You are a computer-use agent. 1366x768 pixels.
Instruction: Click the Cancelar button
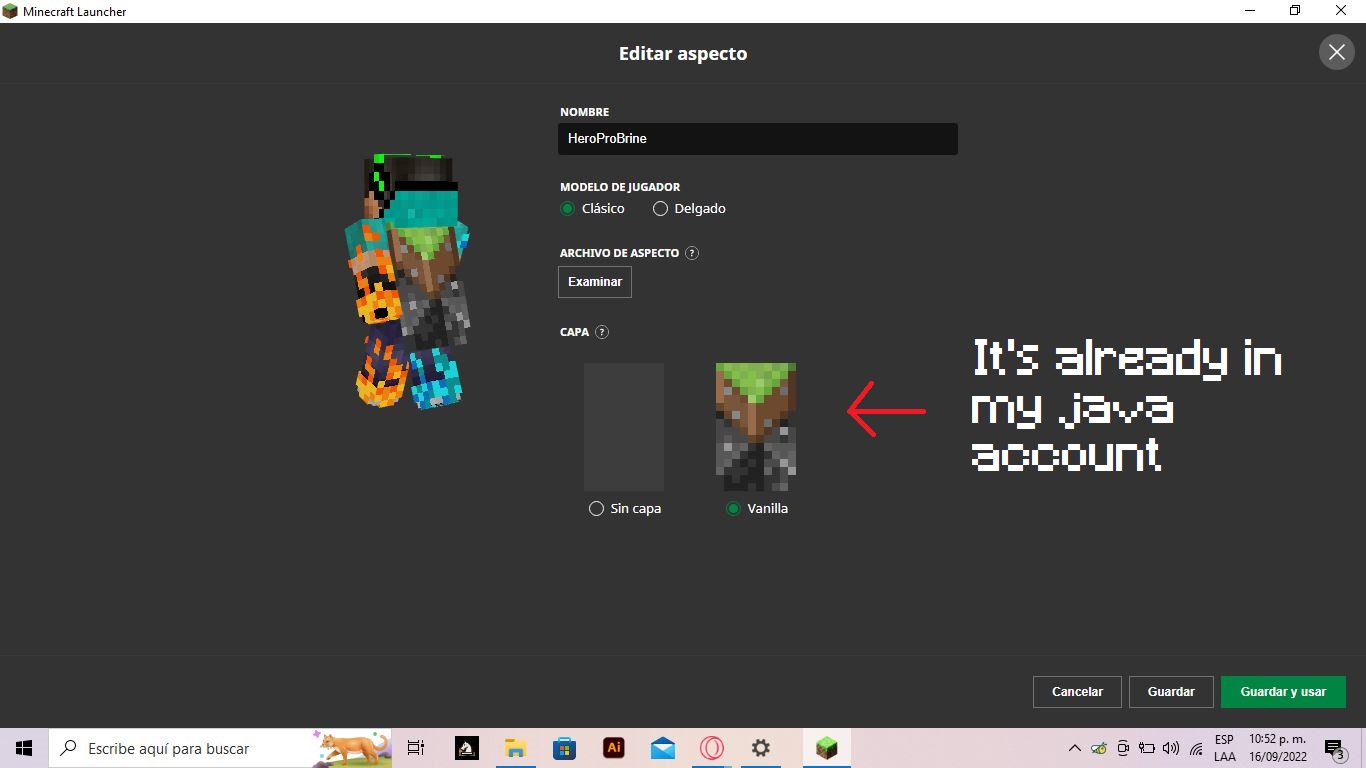coord(1077,692)
